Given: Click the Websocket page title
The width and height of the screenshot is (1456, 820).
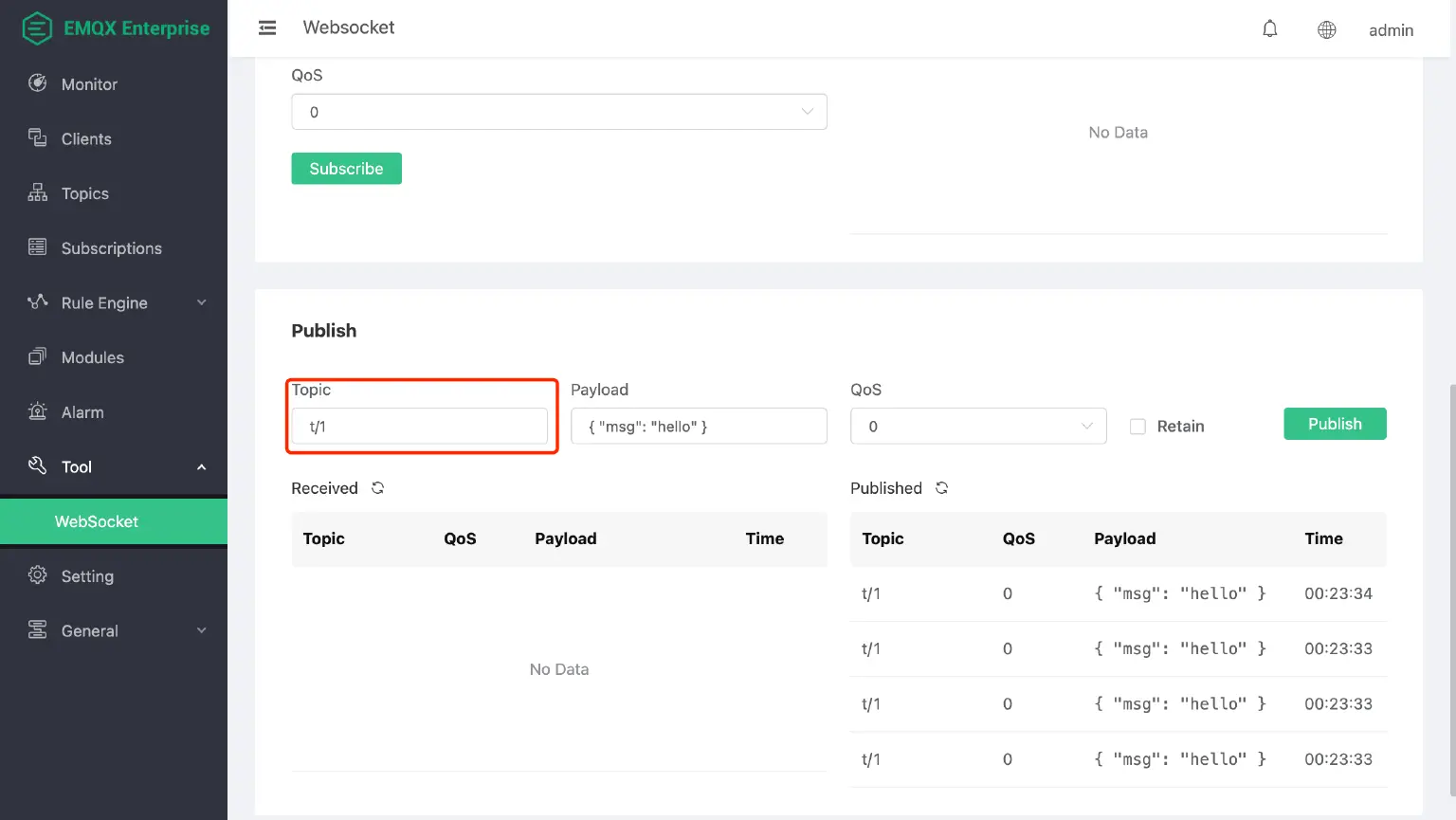Looking at the screenshot, I should click(x=349, y=27).
